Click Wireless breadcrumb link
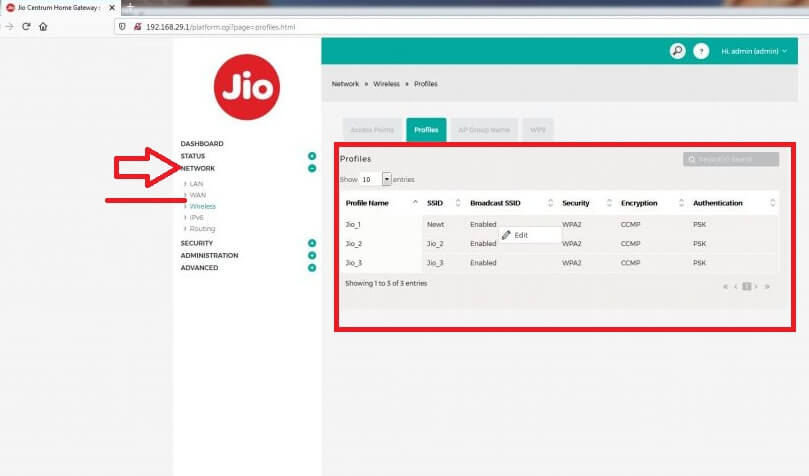This screenshot has width=809, height=476. (386, 84)
